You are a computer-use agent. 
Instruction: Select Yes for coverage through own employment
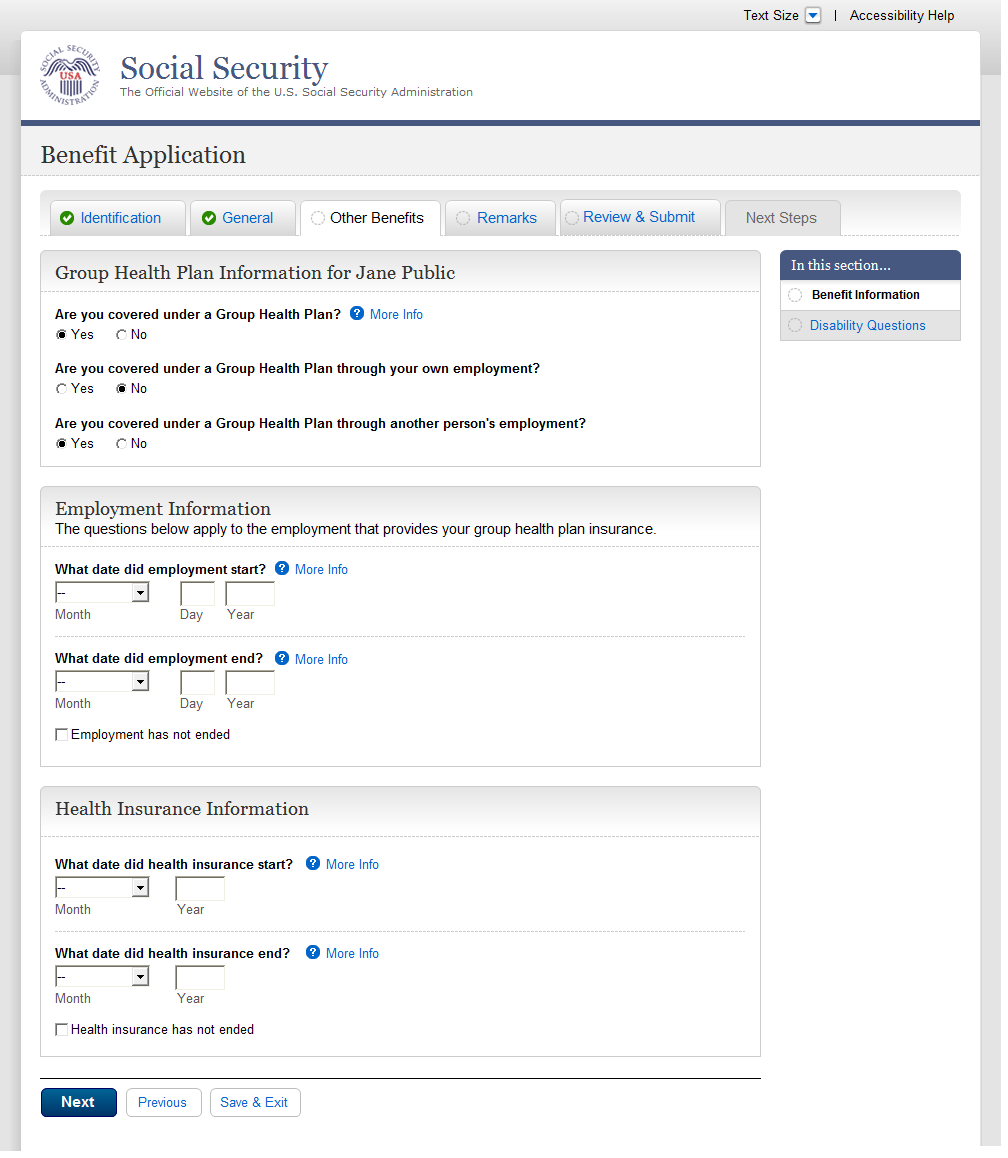point(62,389)
